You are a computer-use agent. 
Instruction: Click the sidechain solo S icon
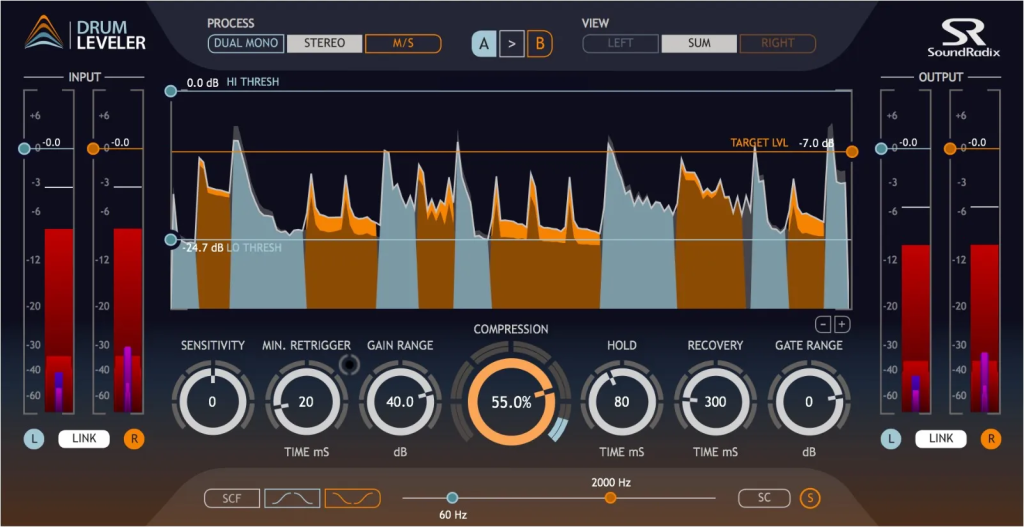(810, 497)
